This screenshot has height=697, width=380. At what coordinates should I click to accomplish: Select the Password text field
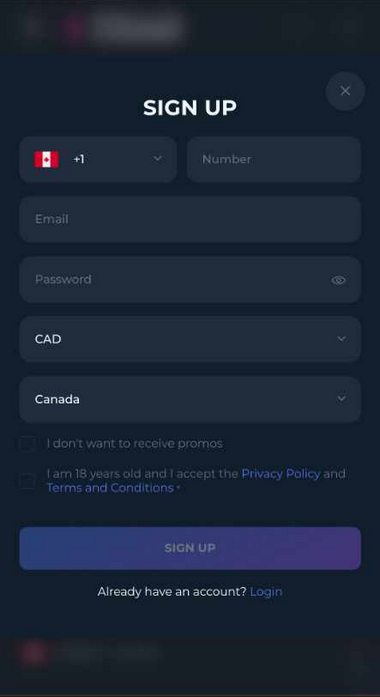click(x=190, y=279)
